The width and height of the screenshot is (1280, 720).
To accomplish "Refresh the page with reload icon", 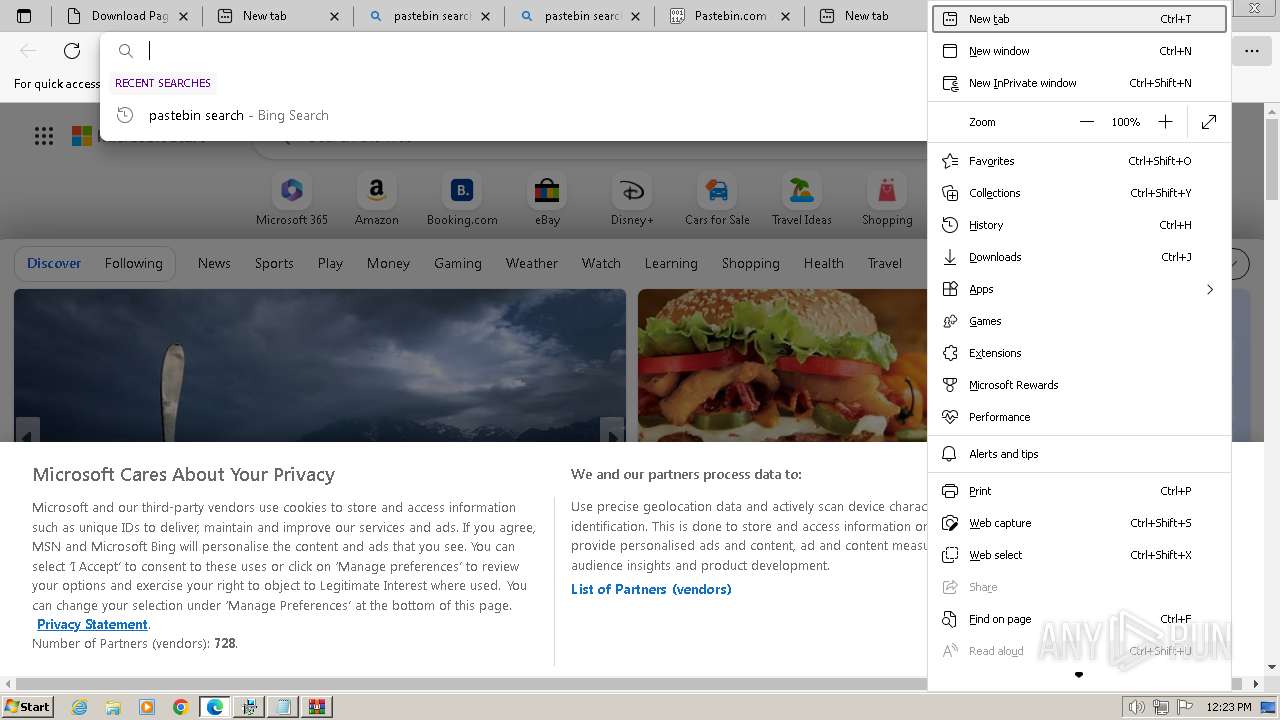I will click(x=72, y=51).
